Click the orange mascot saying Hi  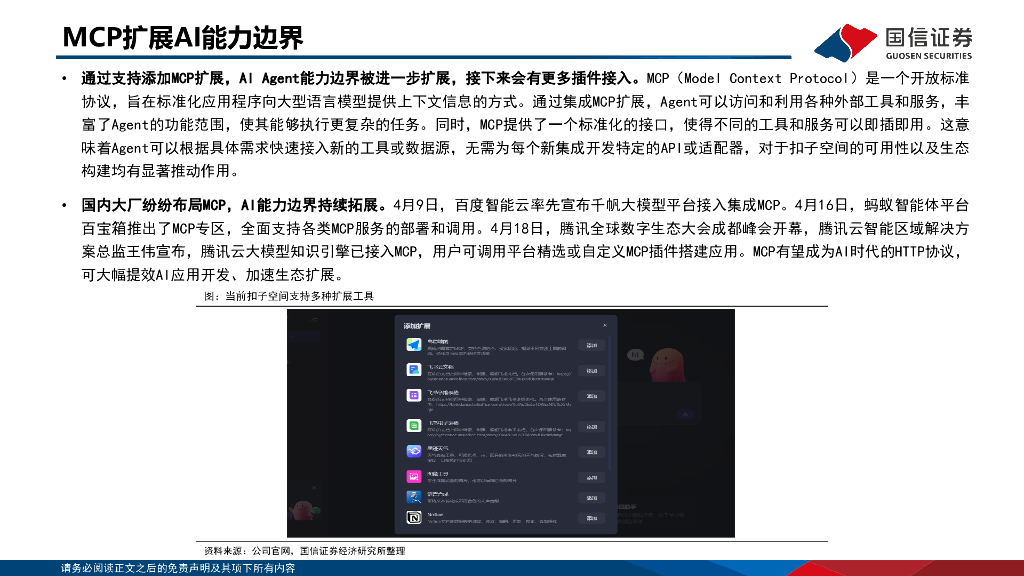(667, 364)
